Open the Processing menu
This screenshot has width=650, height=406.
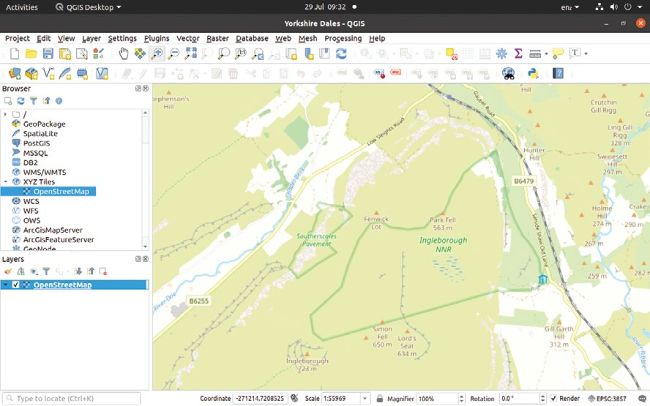[x=343, y=38]
